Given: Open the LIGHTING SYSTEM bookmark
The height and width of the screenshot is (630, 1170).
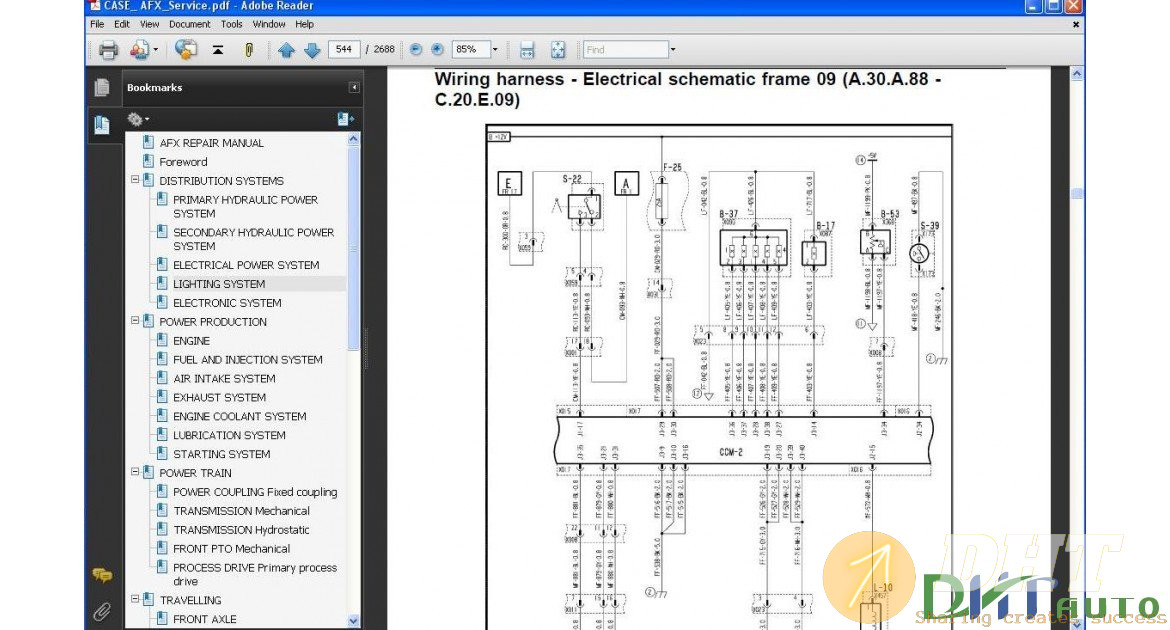Looking at the screenshot, I should (x=219, y=284).
